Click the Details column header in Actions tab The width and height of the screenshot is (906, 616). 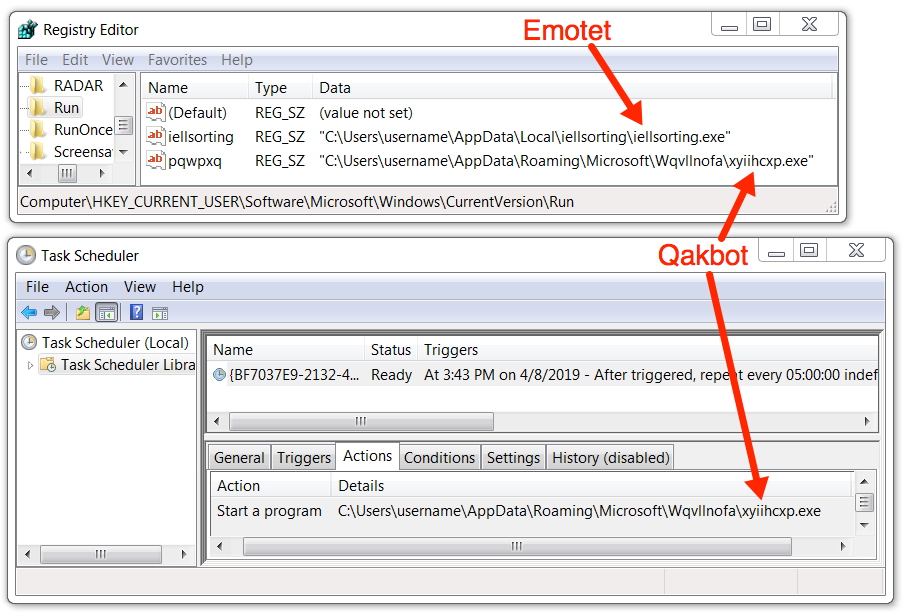pos(592,485)
